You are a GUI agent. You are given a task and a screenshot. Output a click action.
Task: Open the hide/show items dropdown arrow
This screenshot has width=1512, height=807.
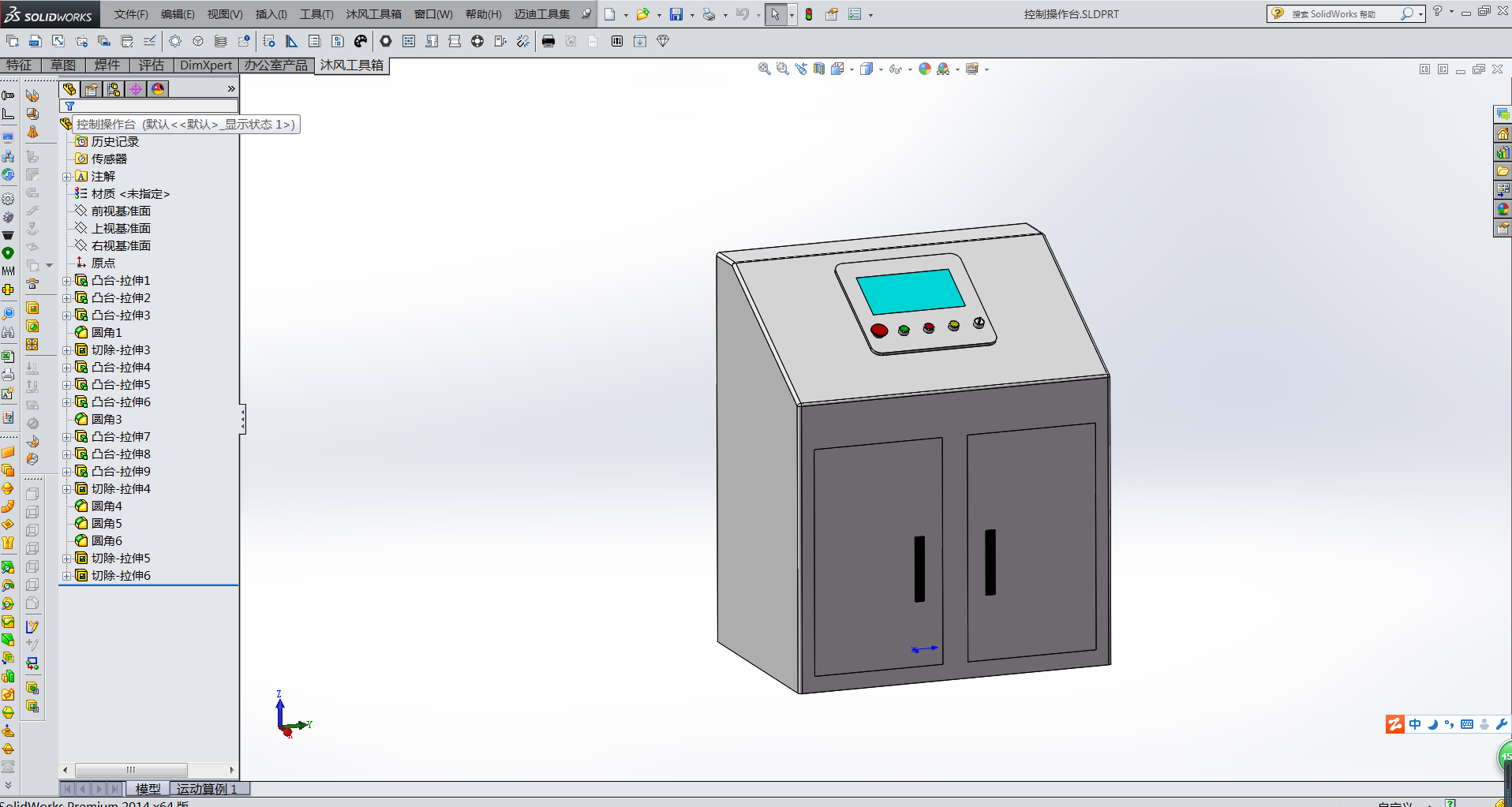click(910, 69)
